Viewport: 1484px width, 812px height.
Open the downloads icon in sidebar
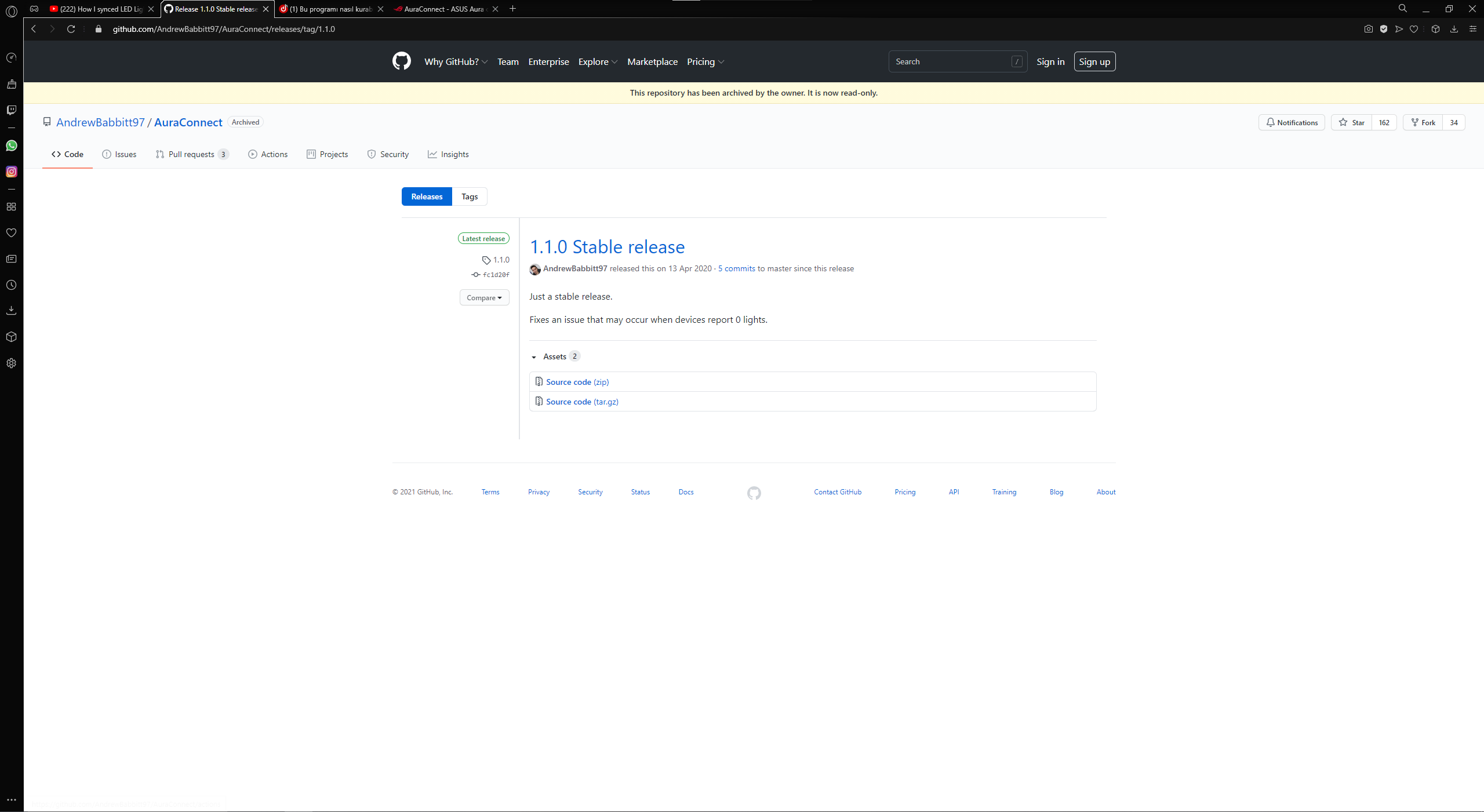point(12,311)
